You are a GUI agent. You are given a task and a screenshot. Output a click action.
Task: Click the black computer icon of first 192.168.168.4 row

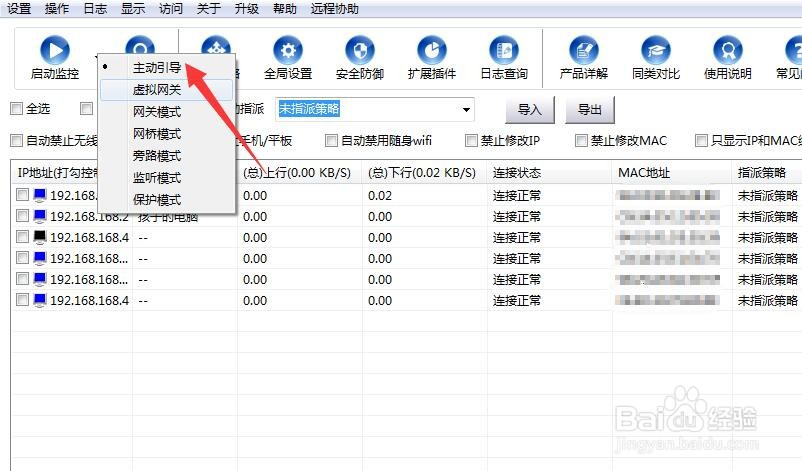pos(40,238)
